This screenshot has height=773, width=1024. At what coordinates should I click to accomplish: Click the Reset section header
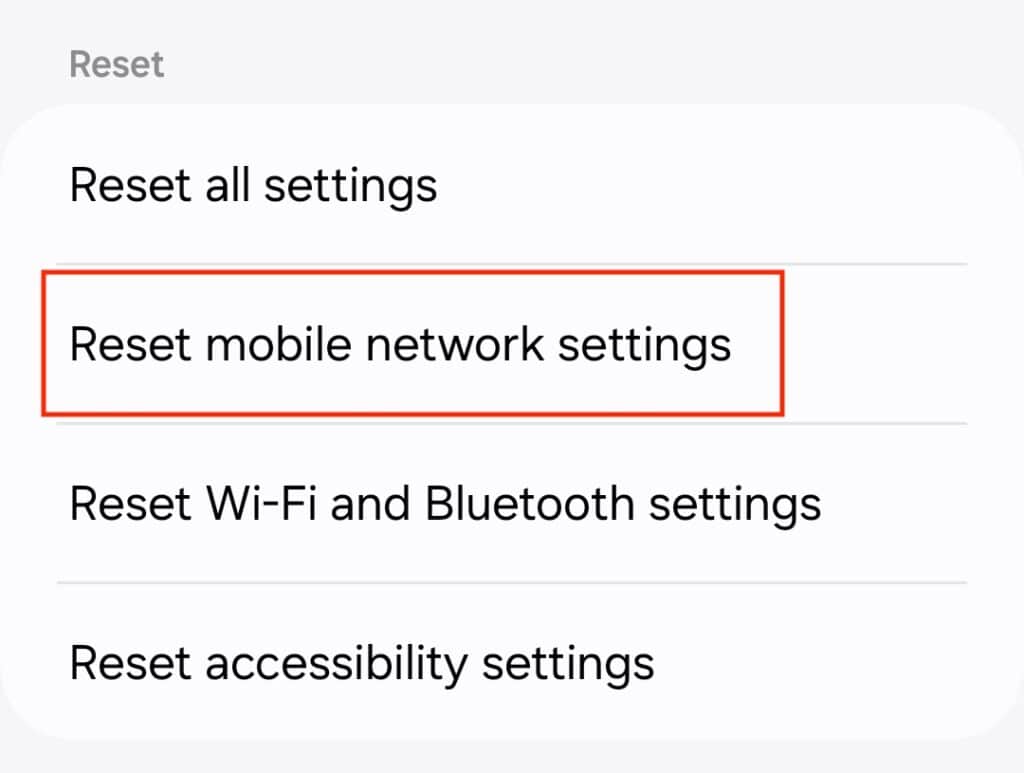click(115, 63)
